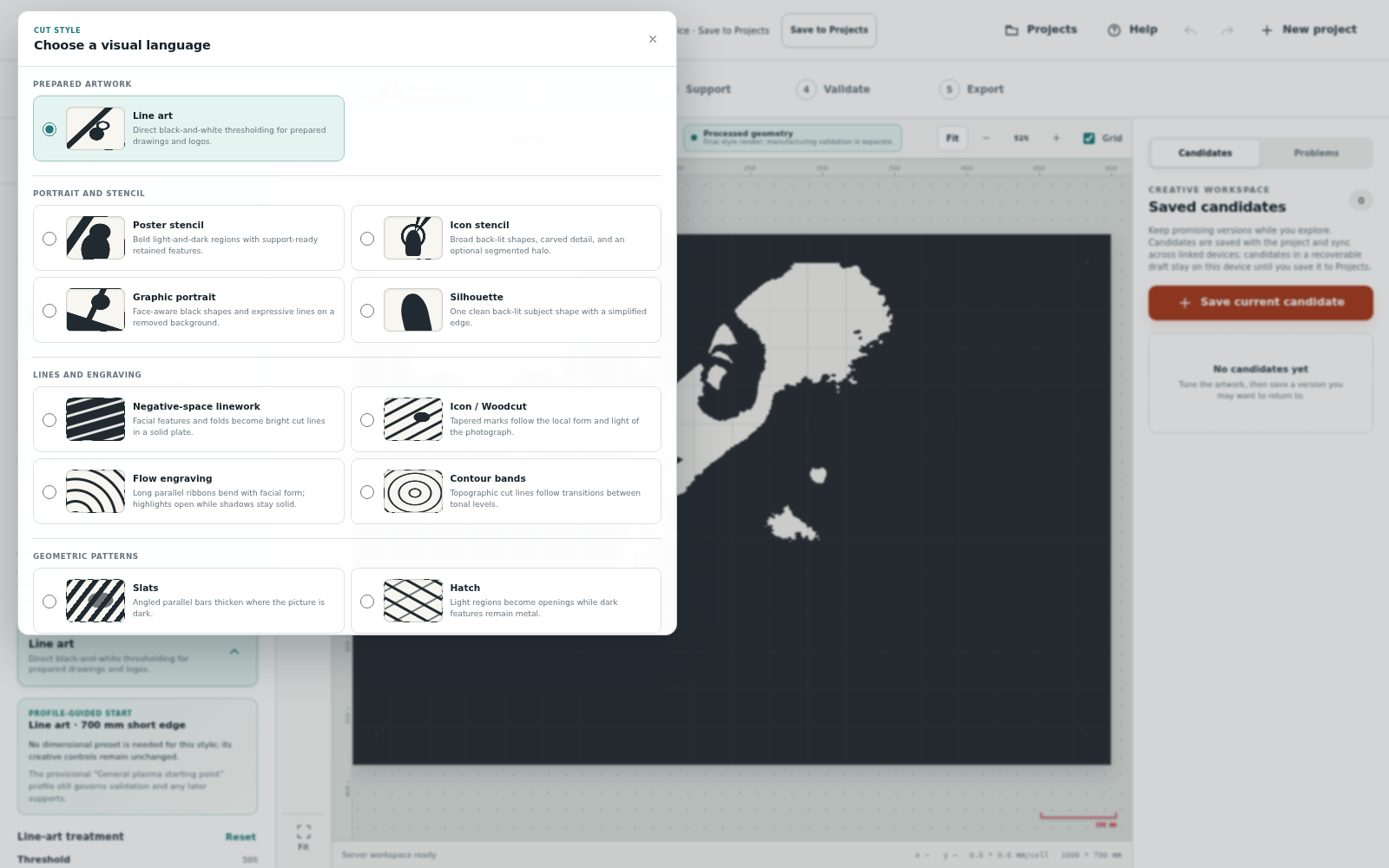
Task: Choose the Poster stencil radio option
Action: pos(49,239)
